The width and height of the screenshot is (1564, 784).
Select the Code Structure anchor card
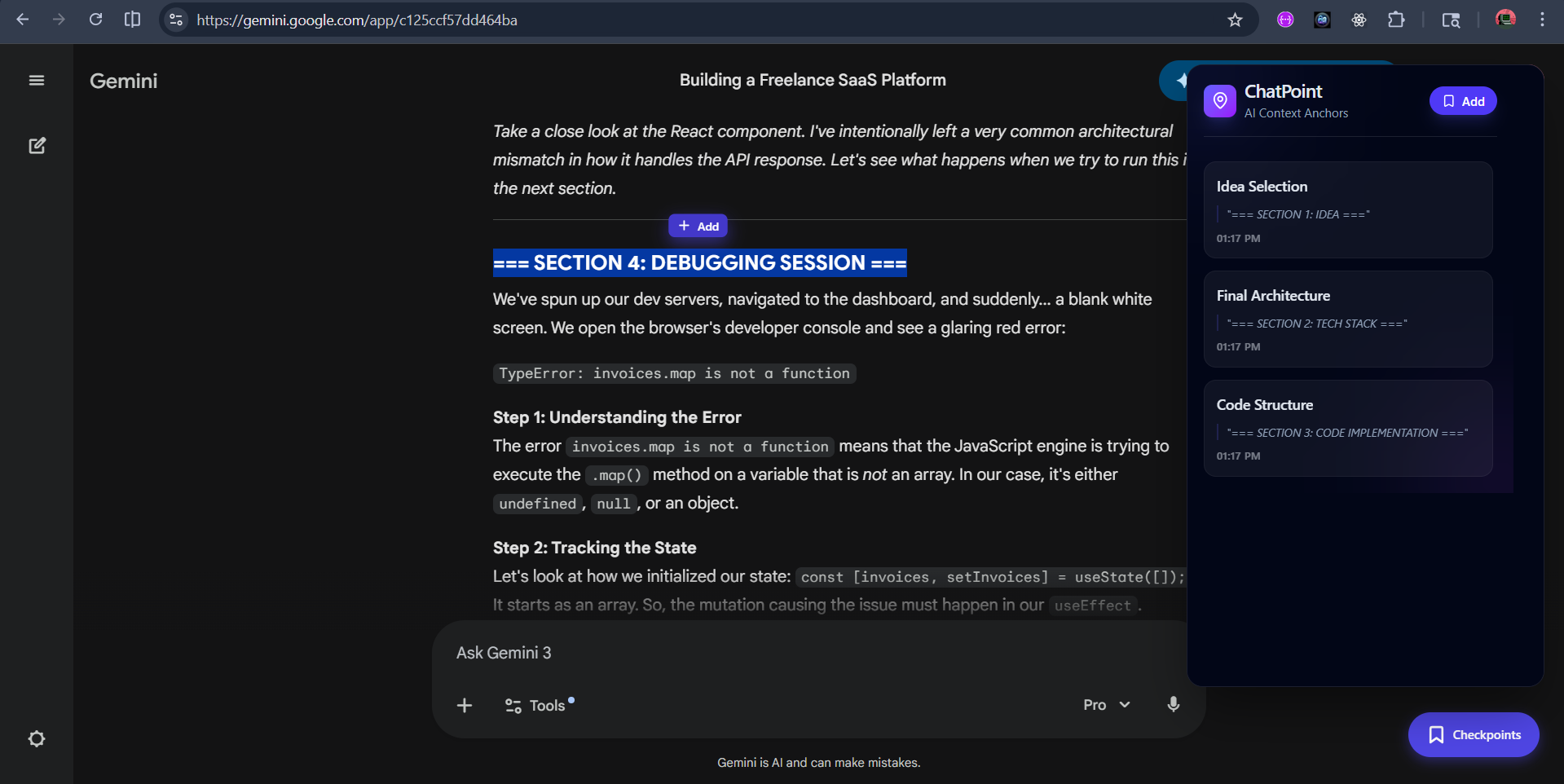coord(1347,429)
